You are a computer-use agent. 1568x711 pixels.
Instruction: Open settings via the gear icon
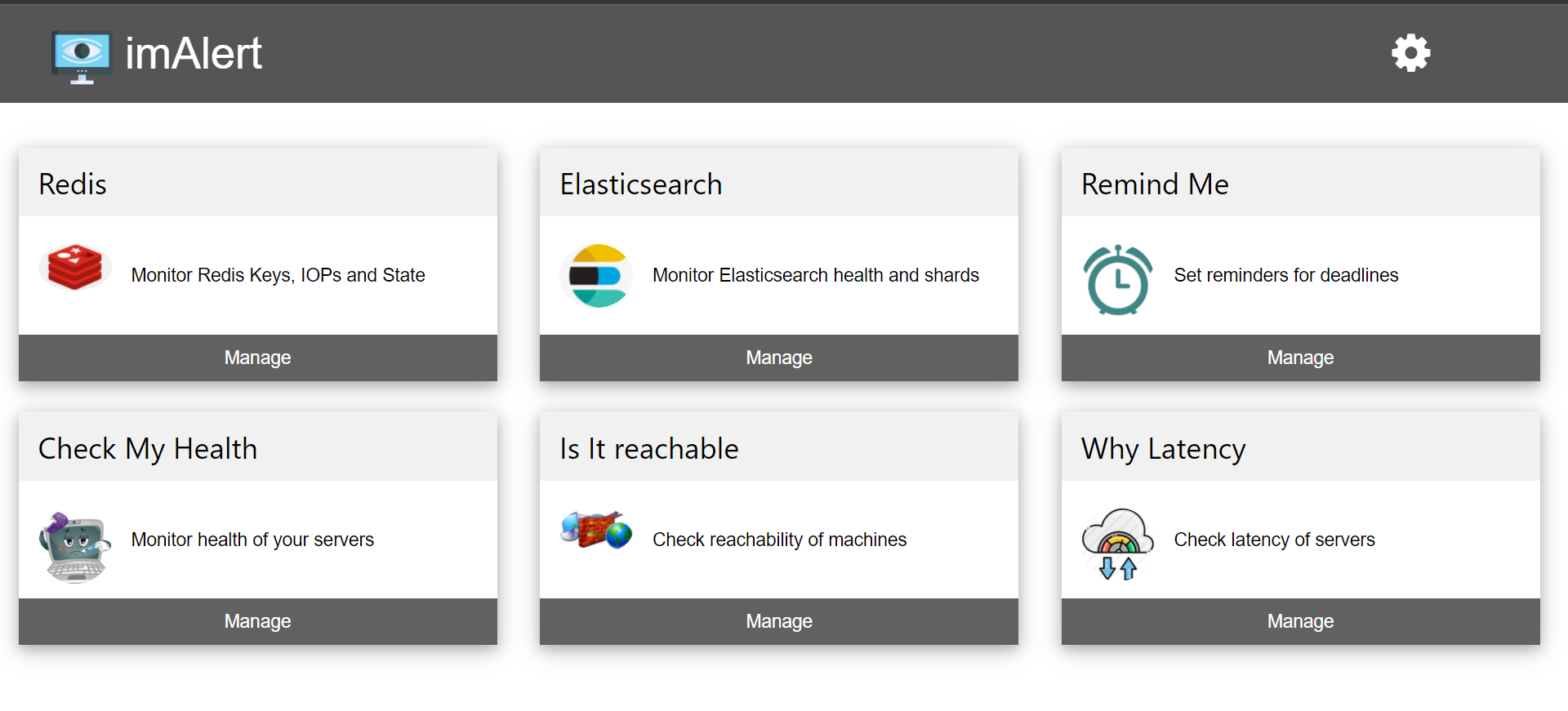pyautogui.click(x=1410, y=53)
